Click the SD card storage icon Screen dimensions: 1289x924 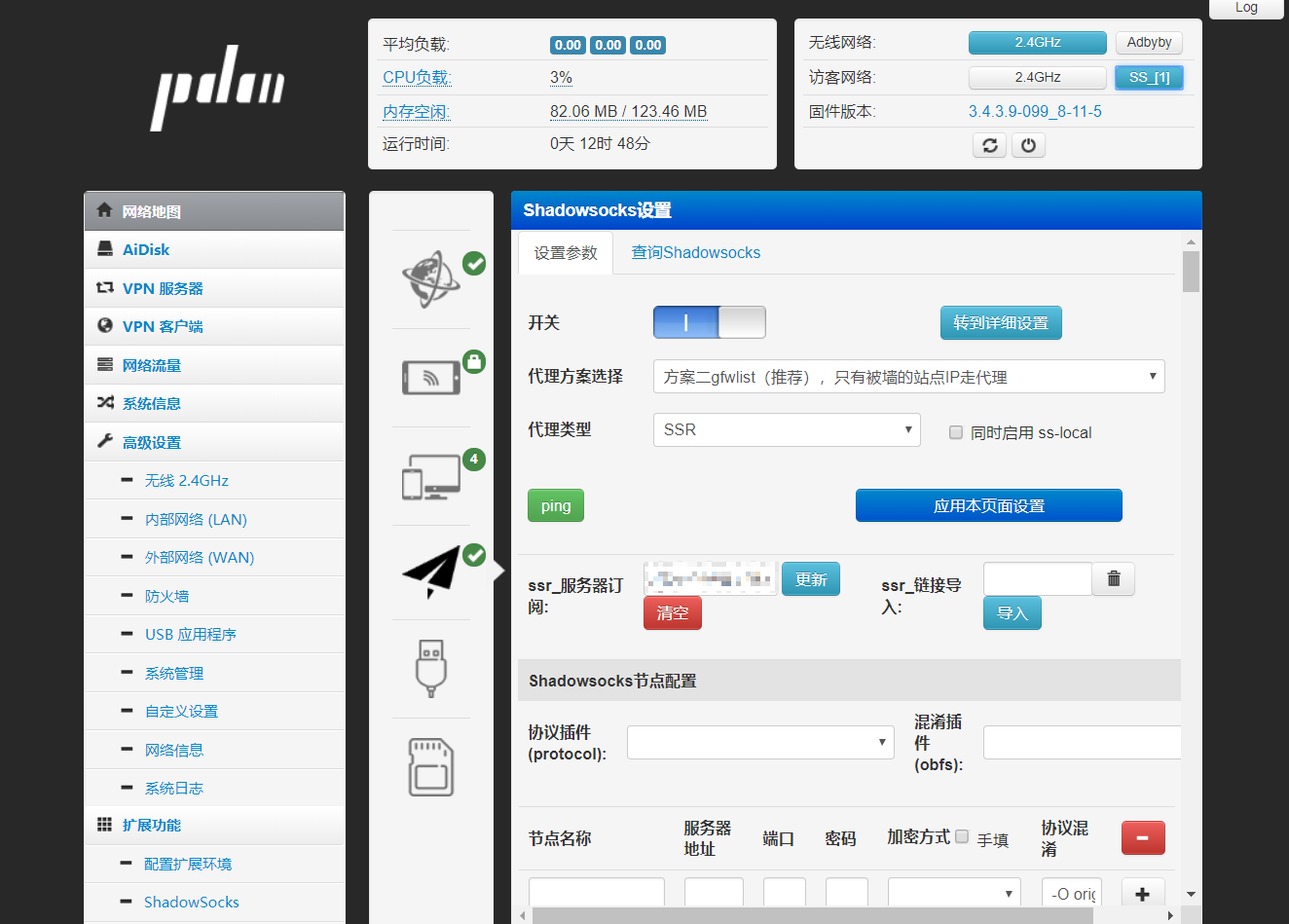click(430, 766)
